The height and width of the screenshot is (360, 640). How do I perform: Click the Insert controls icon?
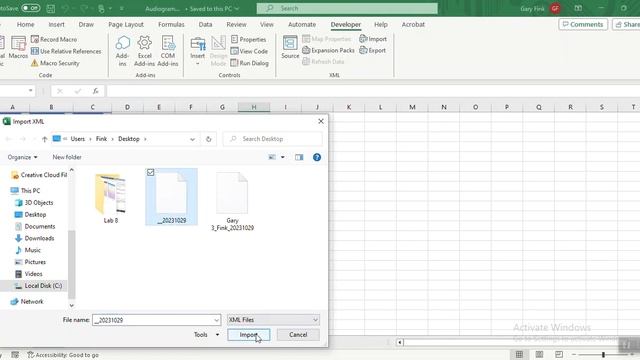pyautogui.click(x=198, y=44)
